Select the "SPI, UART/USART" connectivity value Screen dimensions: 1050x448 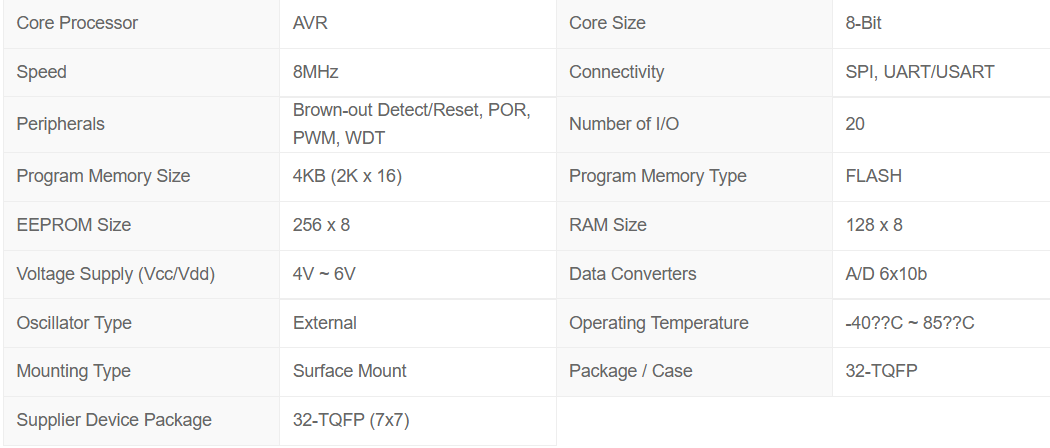click(919, 72)
